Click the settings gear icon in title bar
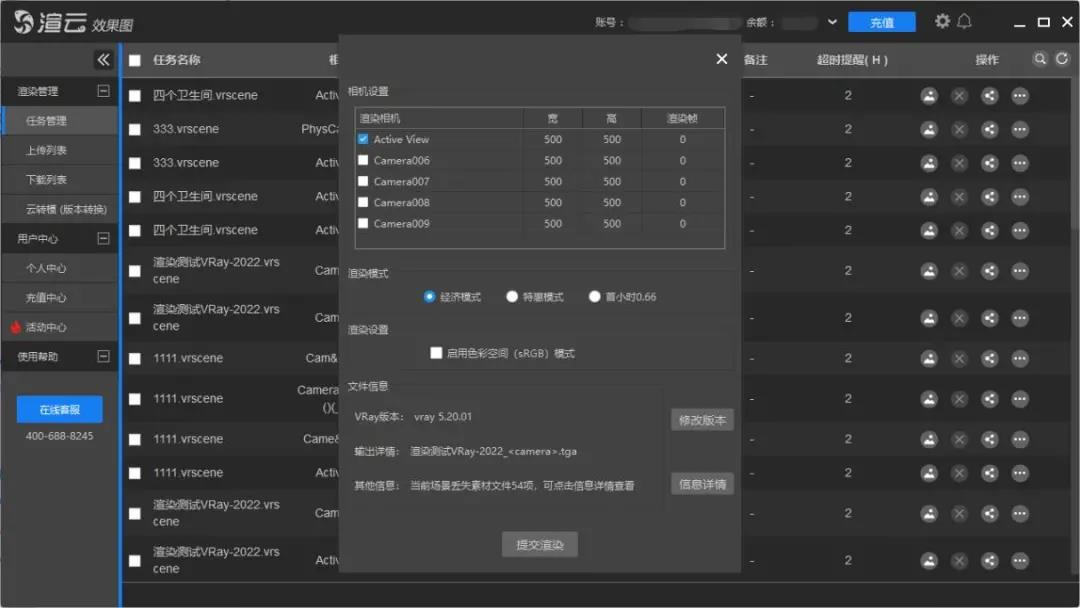Image resolution: width=1080 pixels, height=608 pixels. tap(942, 21)
